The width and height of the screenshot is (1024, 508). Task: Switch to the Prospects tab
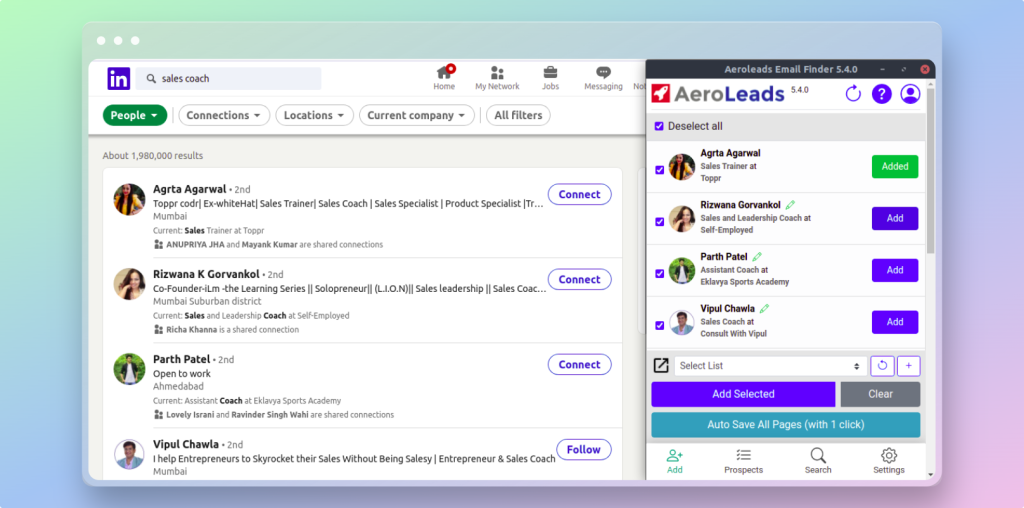tap(743, 460)
